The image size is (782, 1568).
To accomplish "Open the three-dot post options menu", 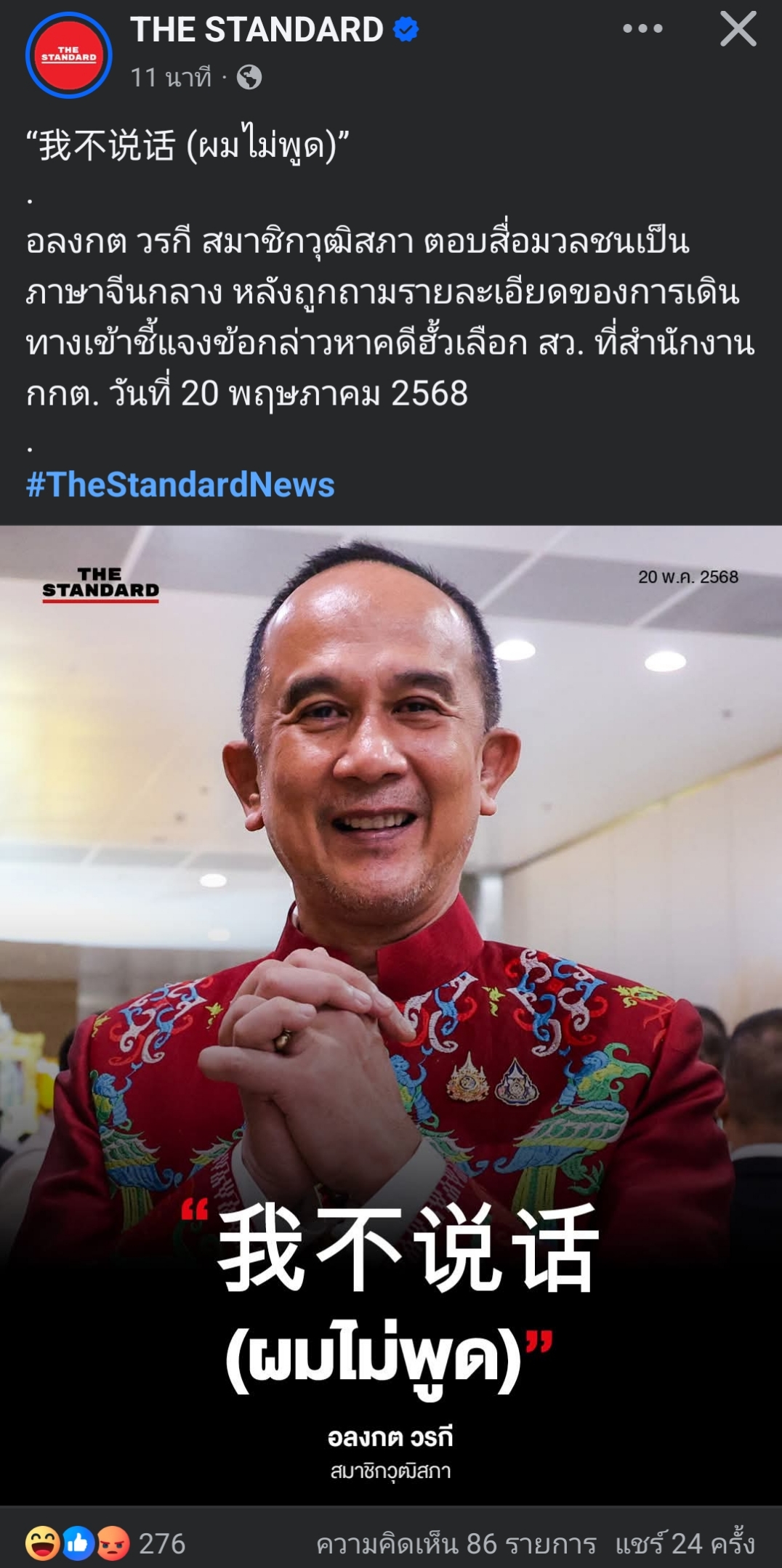I will (x=642, y=29).
